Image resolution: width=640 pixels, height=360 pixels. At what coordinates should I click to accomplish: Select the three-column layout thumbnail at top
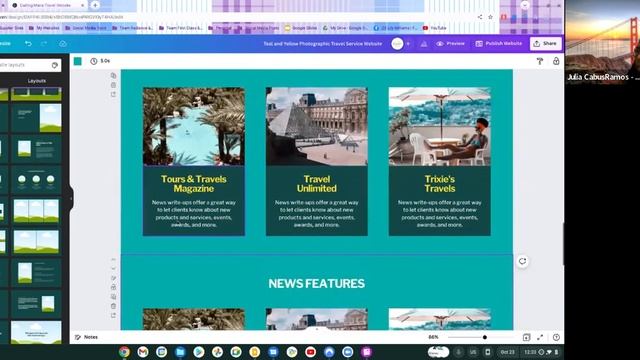[36, 94]
